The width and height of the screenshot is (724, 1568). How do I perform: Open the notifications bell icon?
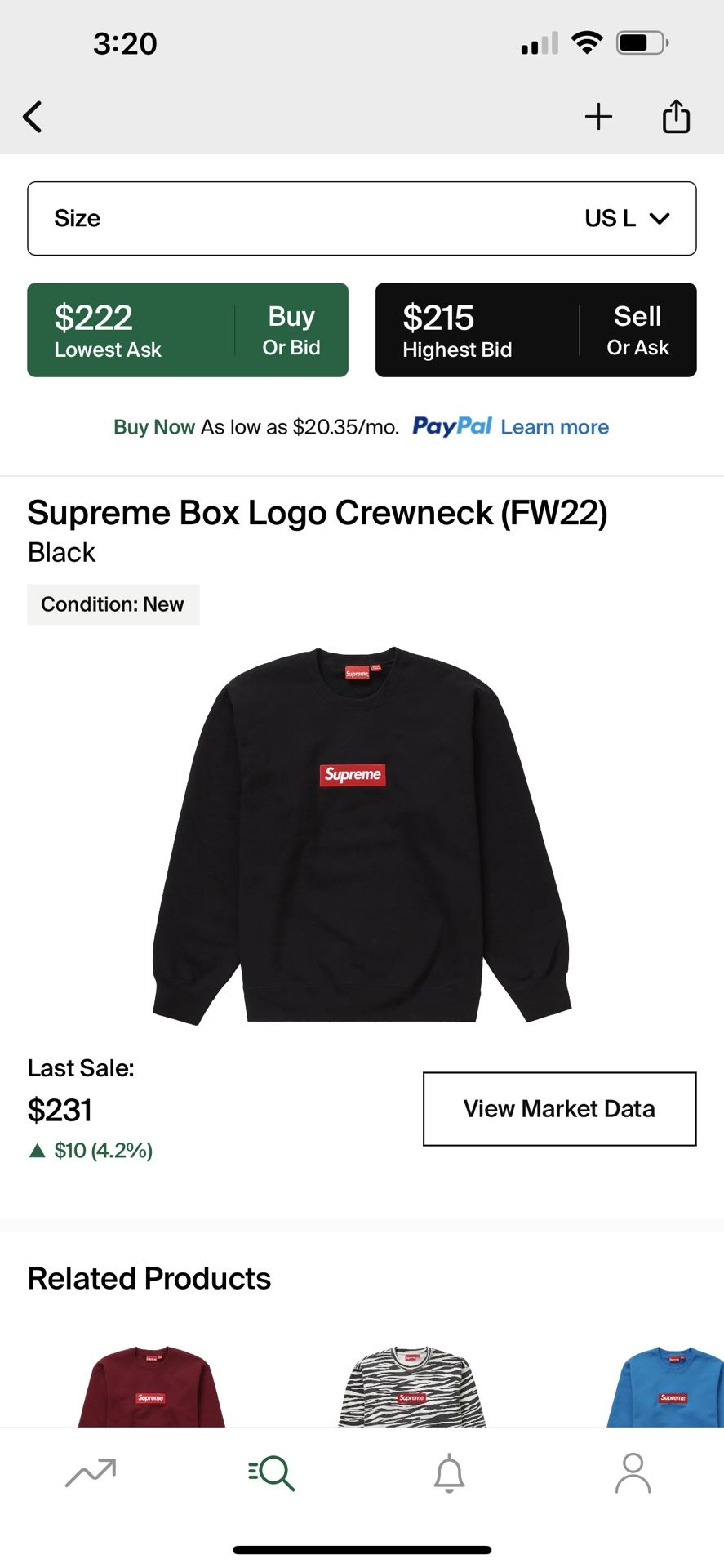(449, 1472)
